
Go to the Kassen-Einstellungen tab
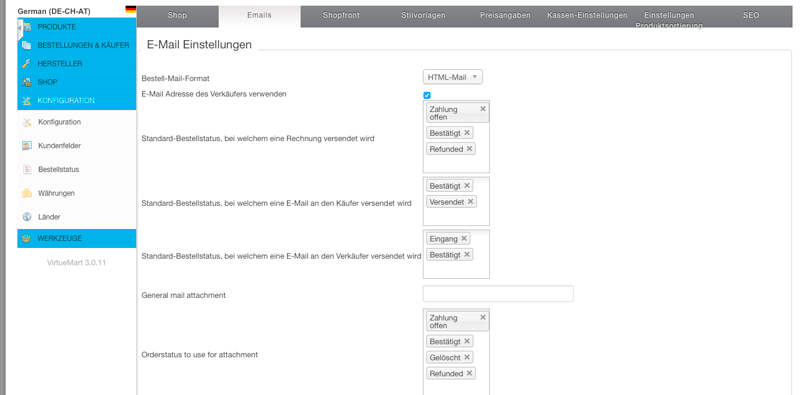(x=587, y=16)
